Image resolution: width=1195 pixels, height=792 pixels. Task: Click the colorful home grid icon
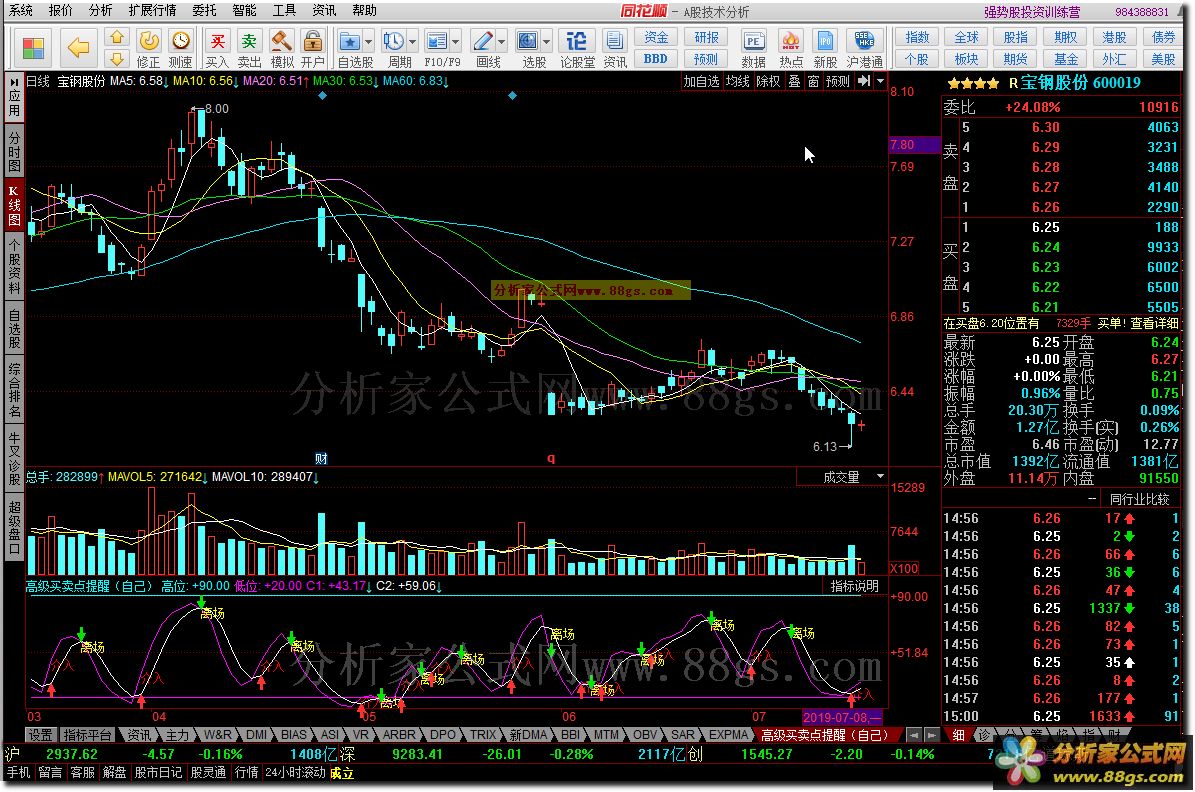[34, 48]
